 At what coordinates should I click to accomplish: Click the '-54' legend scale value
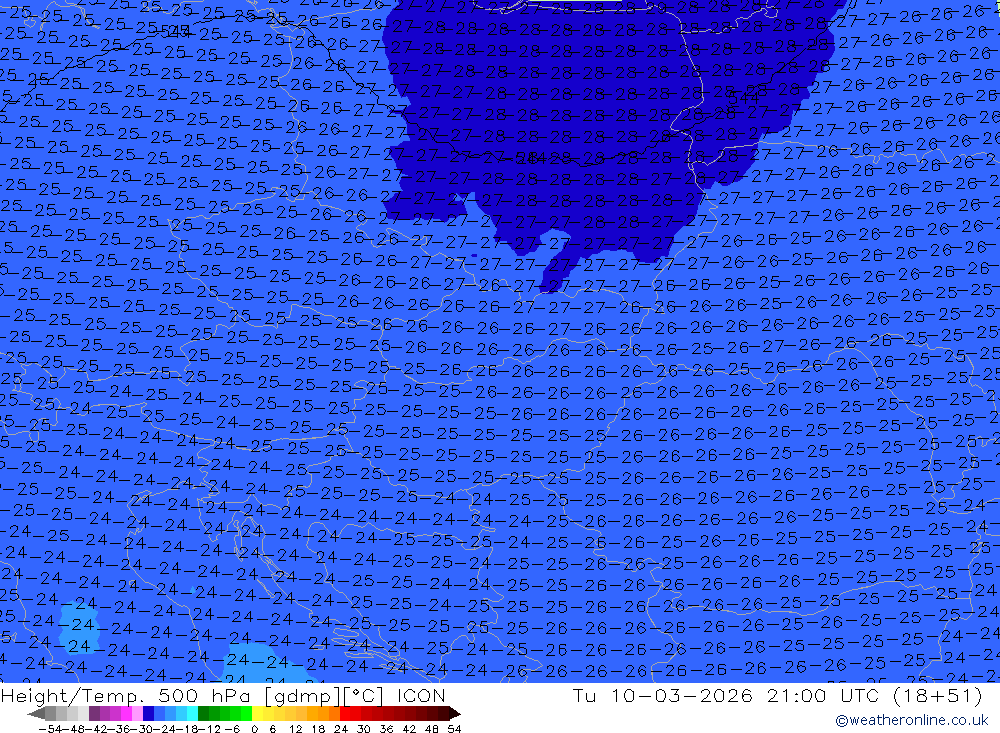tap(51, 729)
